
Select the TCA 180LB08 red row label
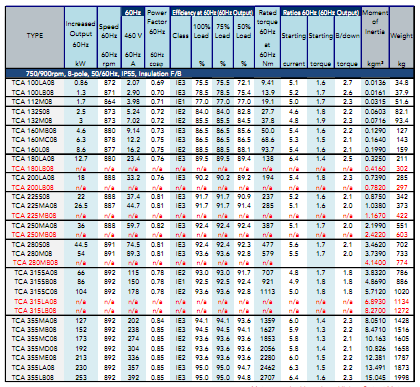click(x=33, y=168)
